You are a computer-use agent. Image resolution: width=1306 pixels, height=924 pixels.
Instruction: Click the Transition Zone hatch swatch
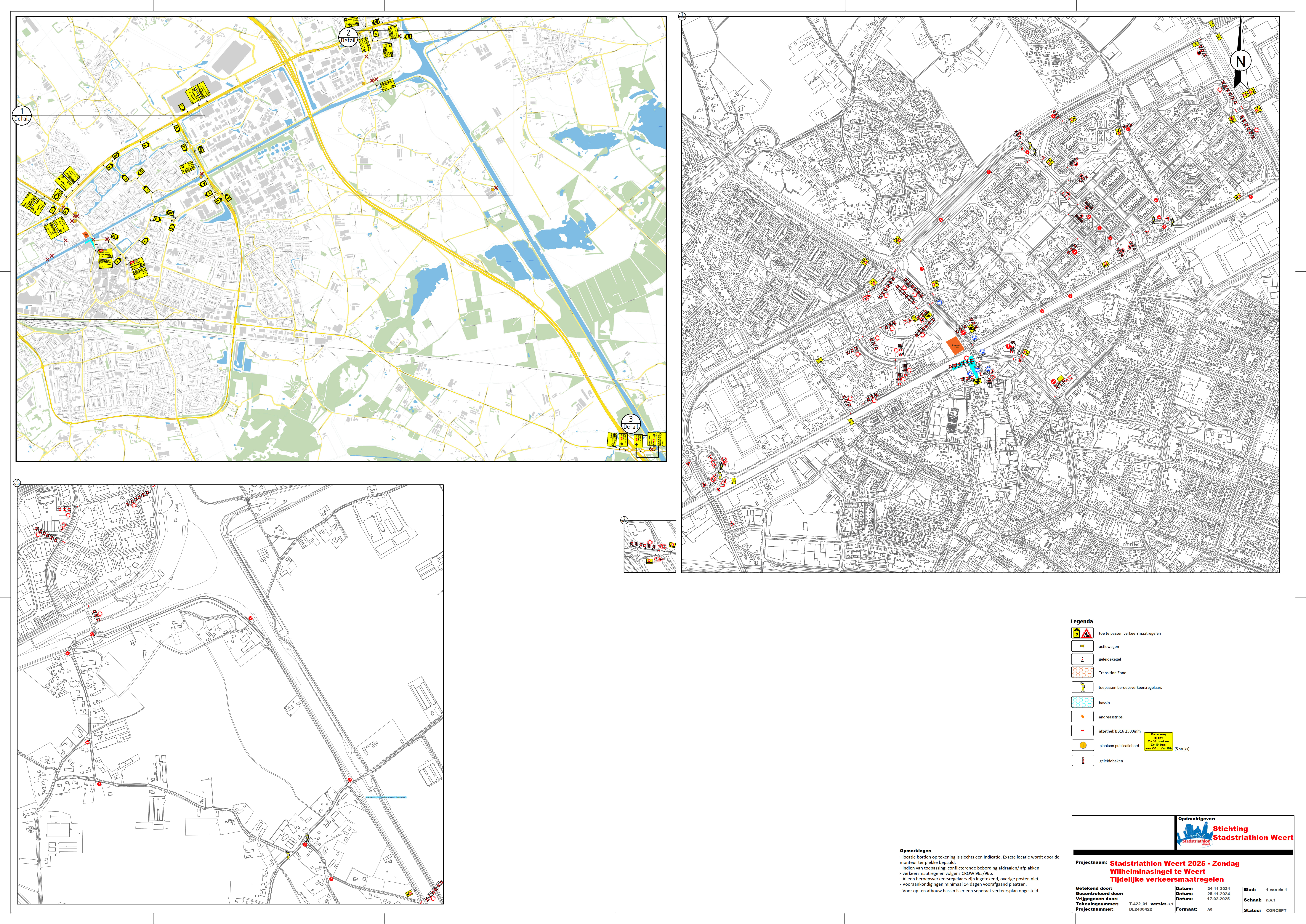tap(1082, 672)
